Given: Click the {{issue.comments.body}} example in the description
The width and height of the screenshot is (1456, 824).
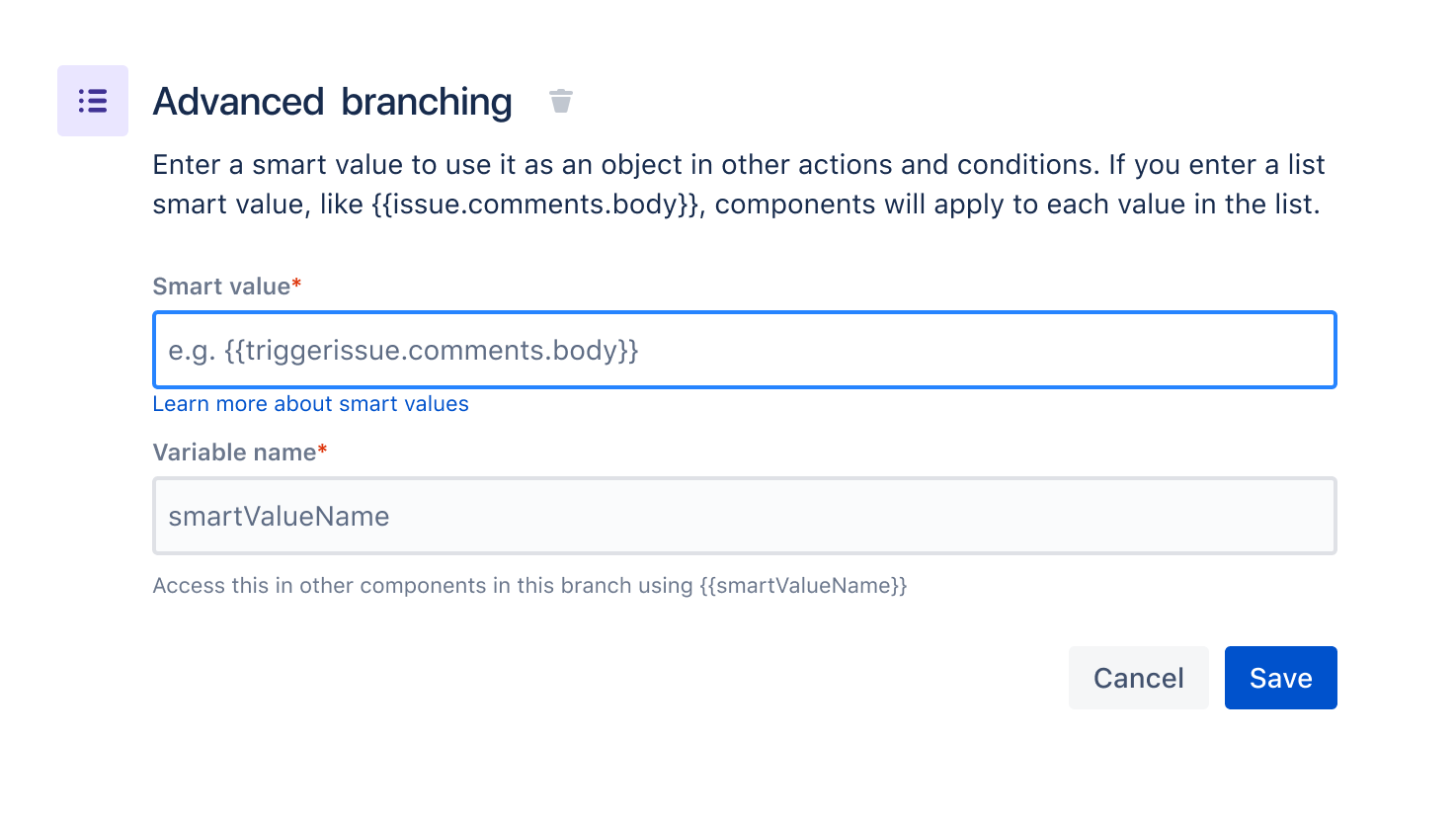Looking at the screenshot, I should [x=538, y=205].
